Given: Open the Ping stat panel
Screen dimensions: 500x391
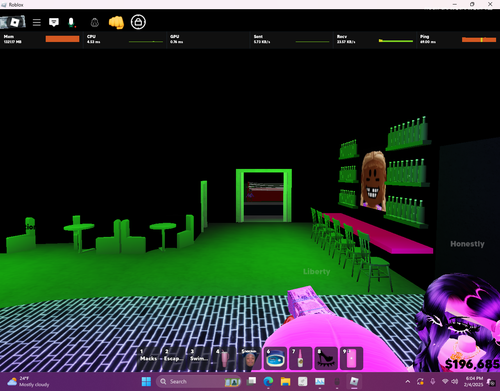Looking at the screenshot, I should click(x=458, y=40).
